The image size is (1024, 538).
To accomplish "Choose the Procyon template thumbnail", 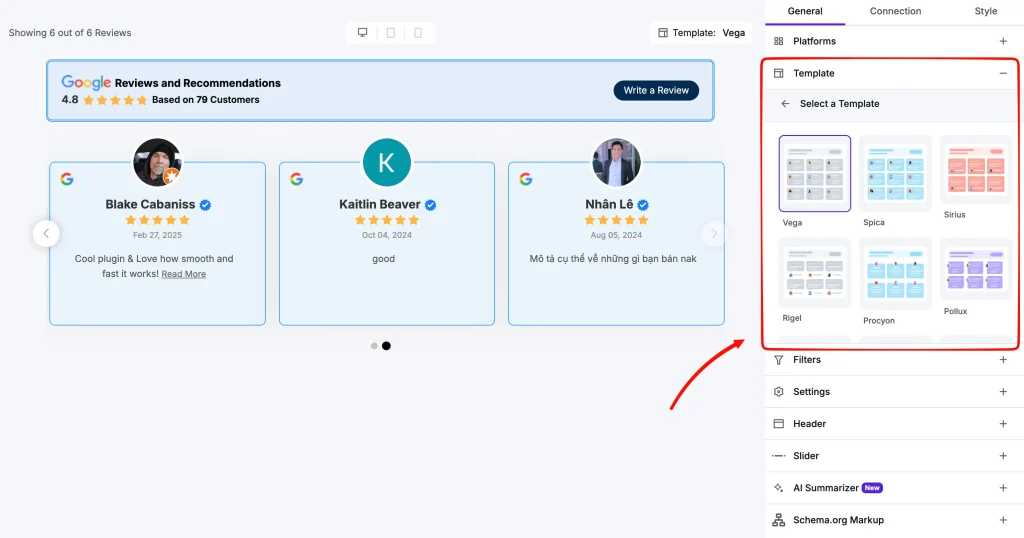I will [895, 274].
